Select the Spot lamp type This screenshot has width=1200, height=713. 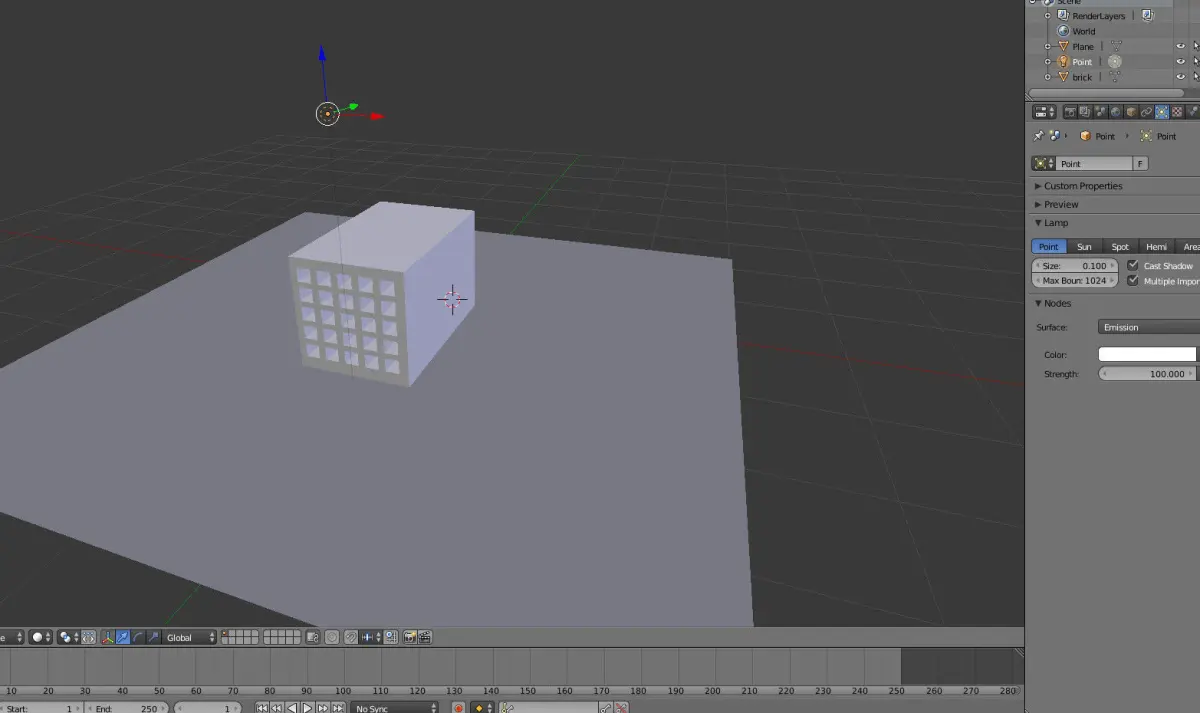click(x=1120, y=246)
